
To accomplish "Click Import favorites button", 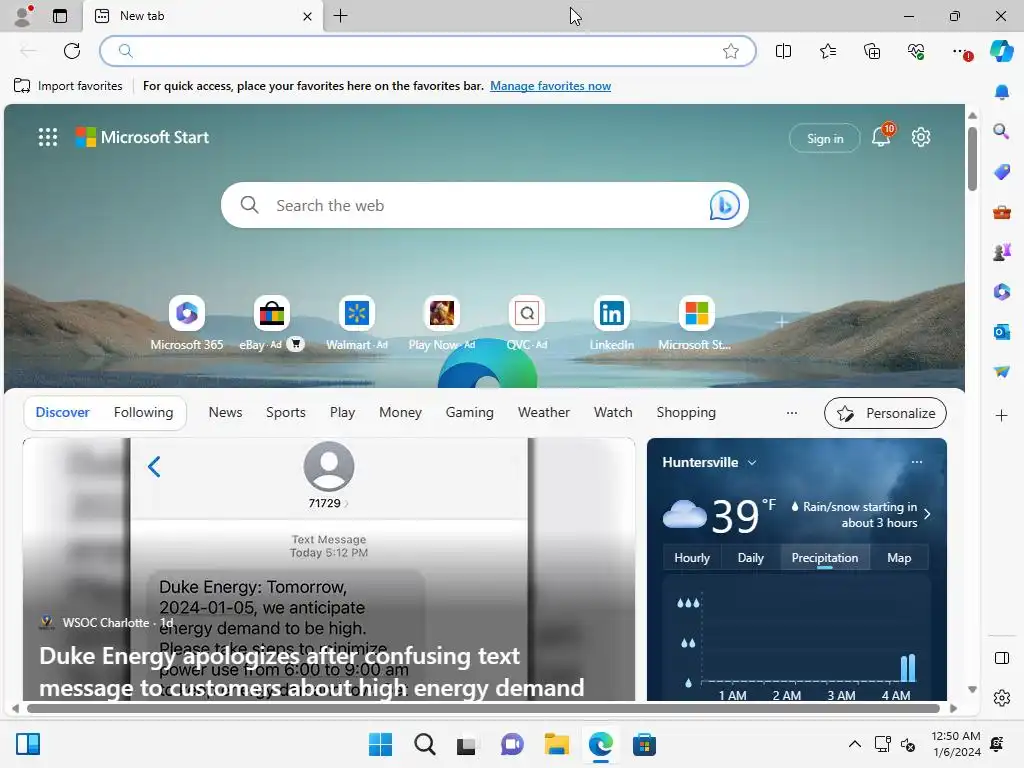I will (68, 86).
